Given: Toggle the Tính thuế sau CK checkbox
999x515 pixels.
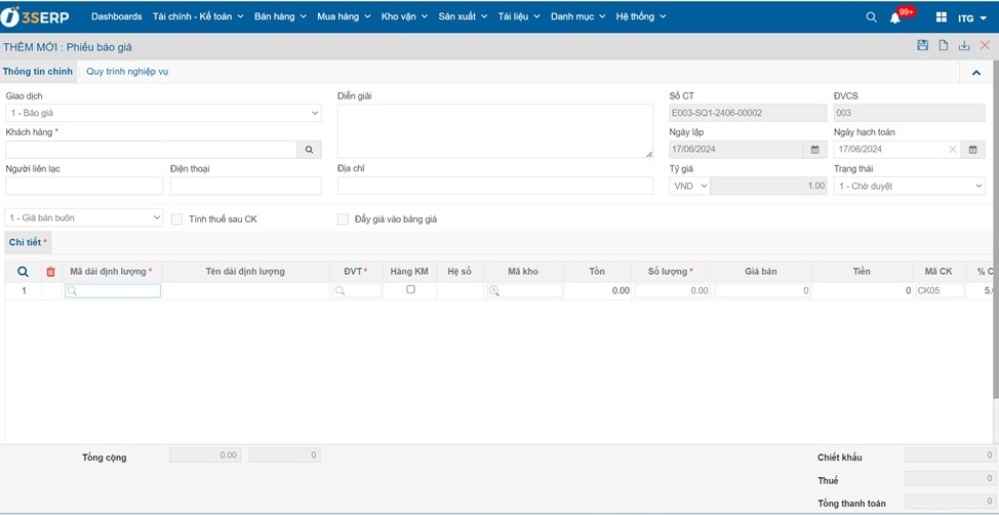Looking at the screenshot, I should click(x=176, y=219).
